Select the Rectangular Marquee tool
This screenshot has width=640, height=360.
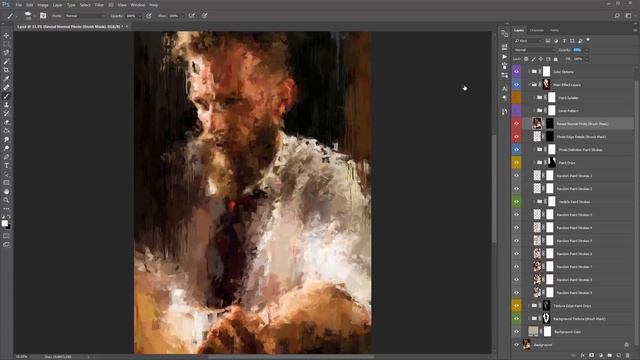pyautogui.click(x=6, y=44)
